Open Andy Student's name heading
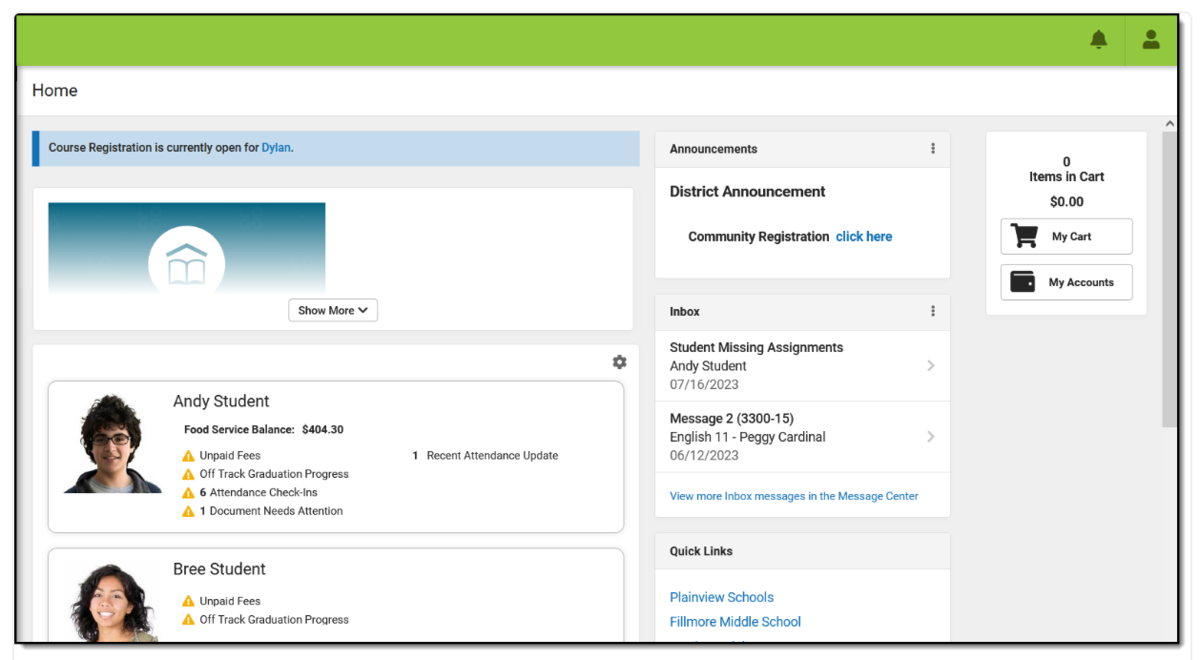Viewport: 1200px width, 660px height. [221, 401]
